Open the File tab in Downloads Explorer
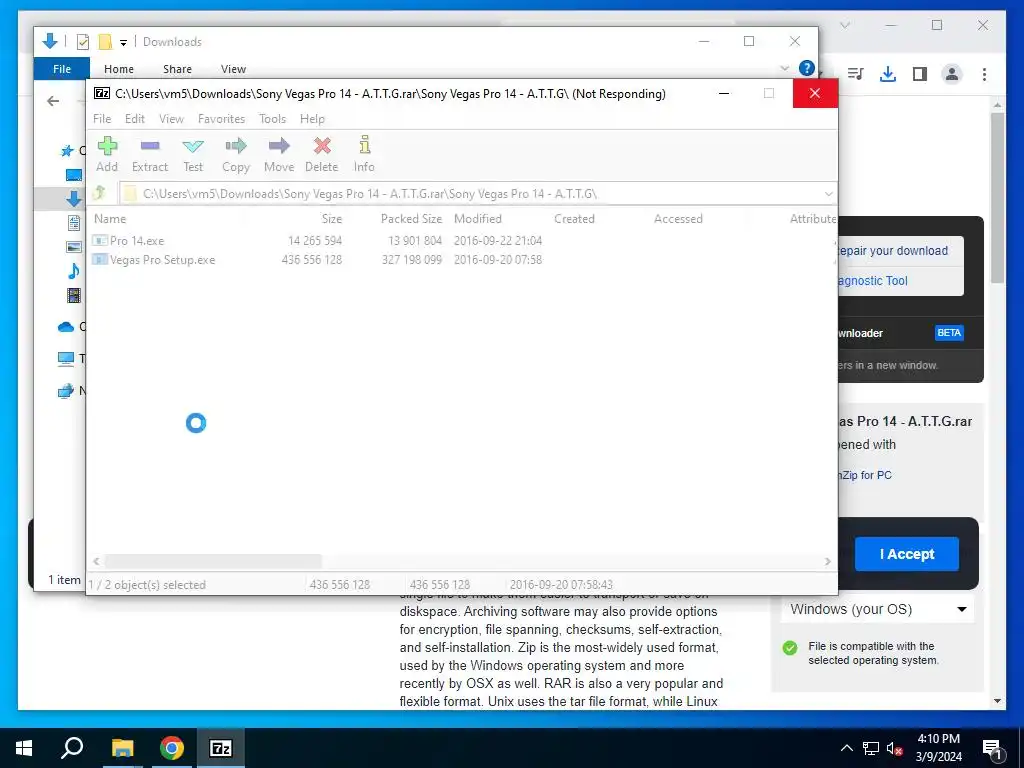This screenshot has width=1024, height=768. pyautogui.click(x=62, y=69)
